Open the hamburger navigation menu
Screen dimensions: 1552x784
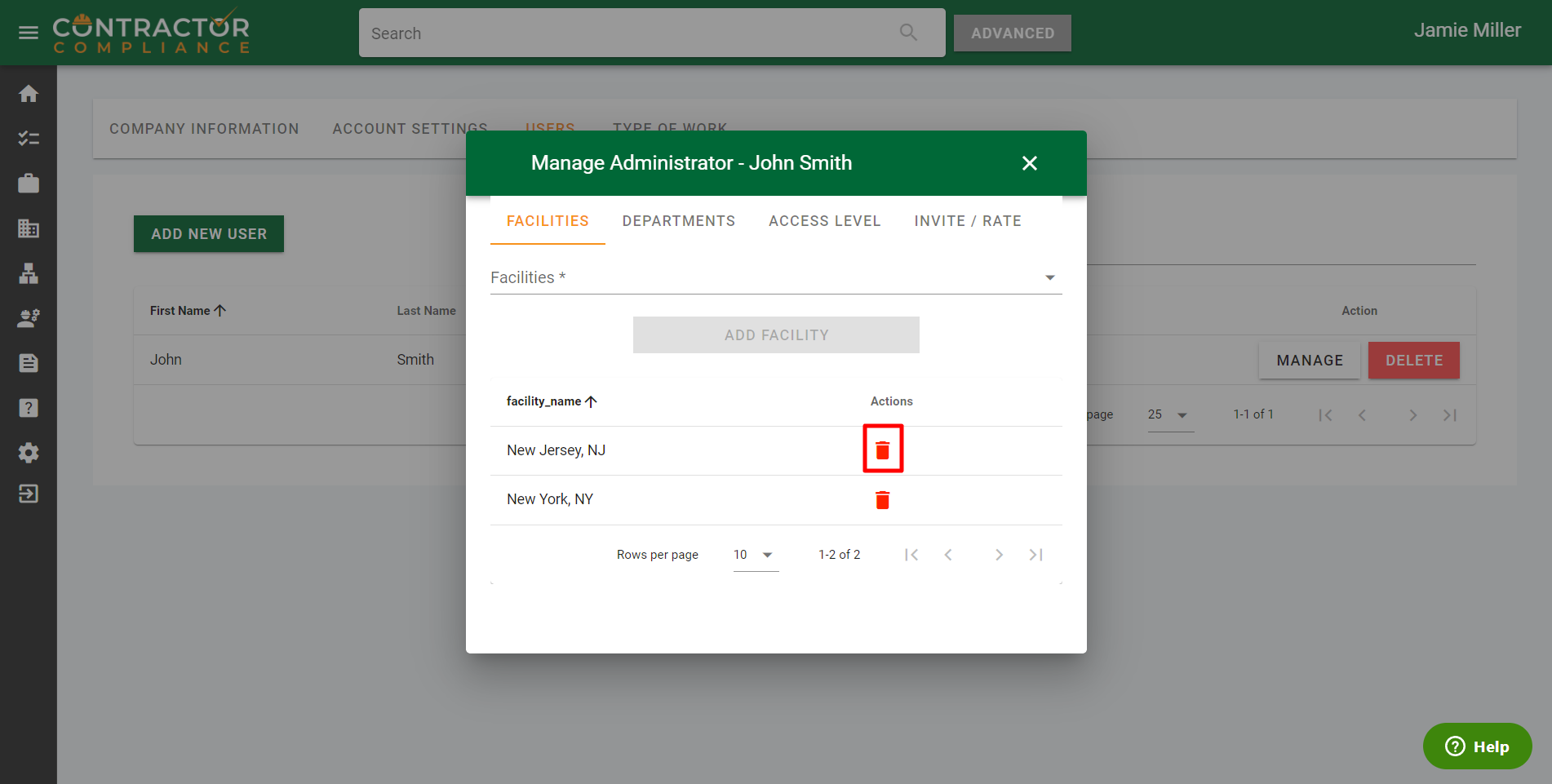[29, 33]
